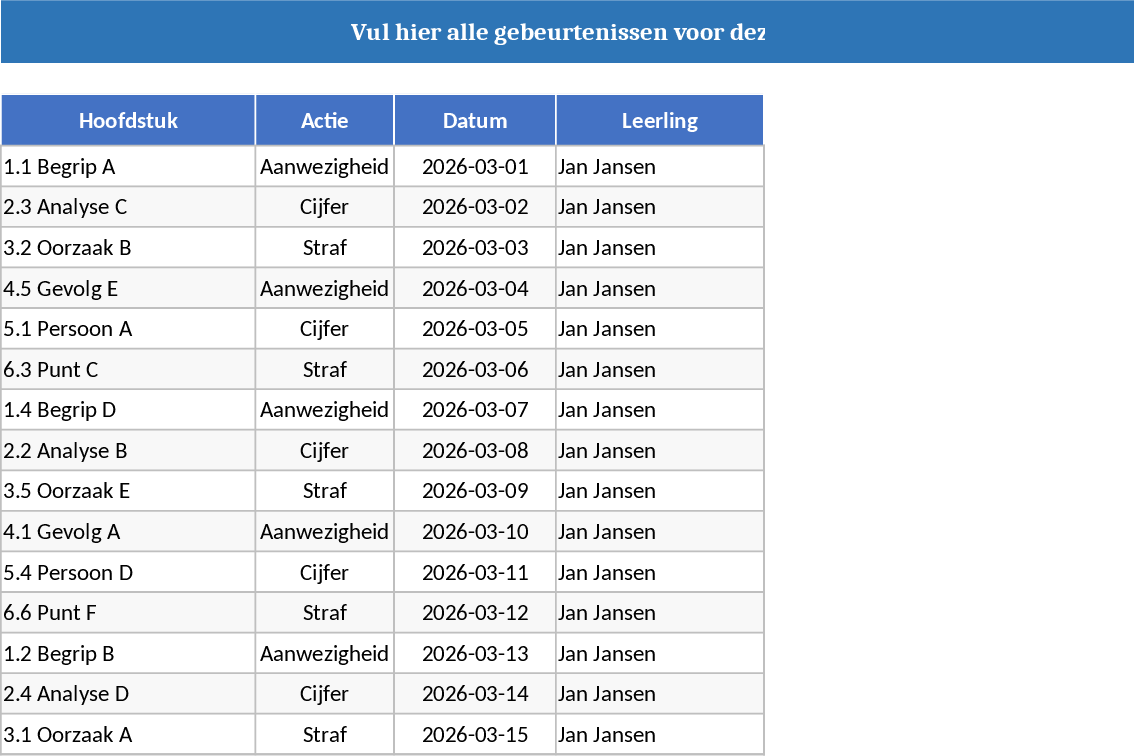Select the cell '1.1 Begrip A'
The width and height of the screenshot is (1134, 756).
click(x=128, y=167)
